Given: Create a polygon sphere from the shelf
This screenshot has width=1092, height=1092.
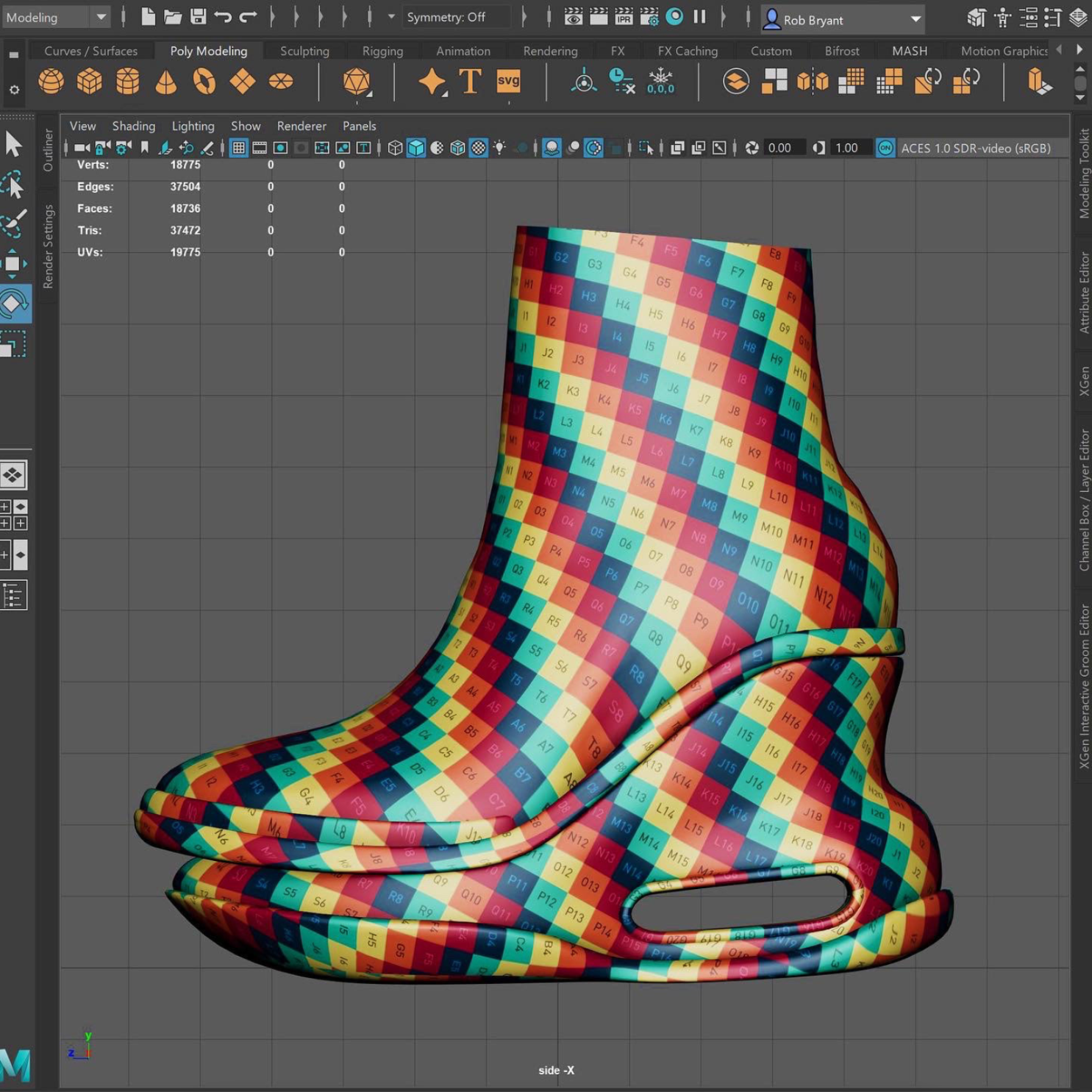Looking at the screenshot, I should click(51, 81).
